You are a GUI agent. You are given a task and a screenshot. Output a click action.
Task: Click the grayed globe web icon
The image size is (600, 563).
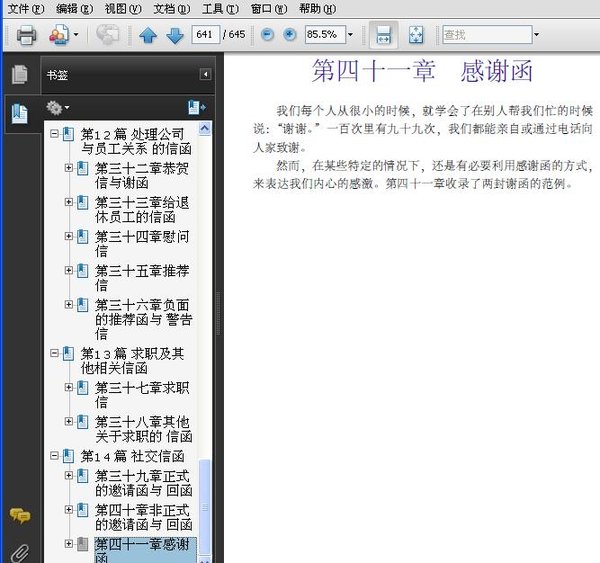point(108,35)
